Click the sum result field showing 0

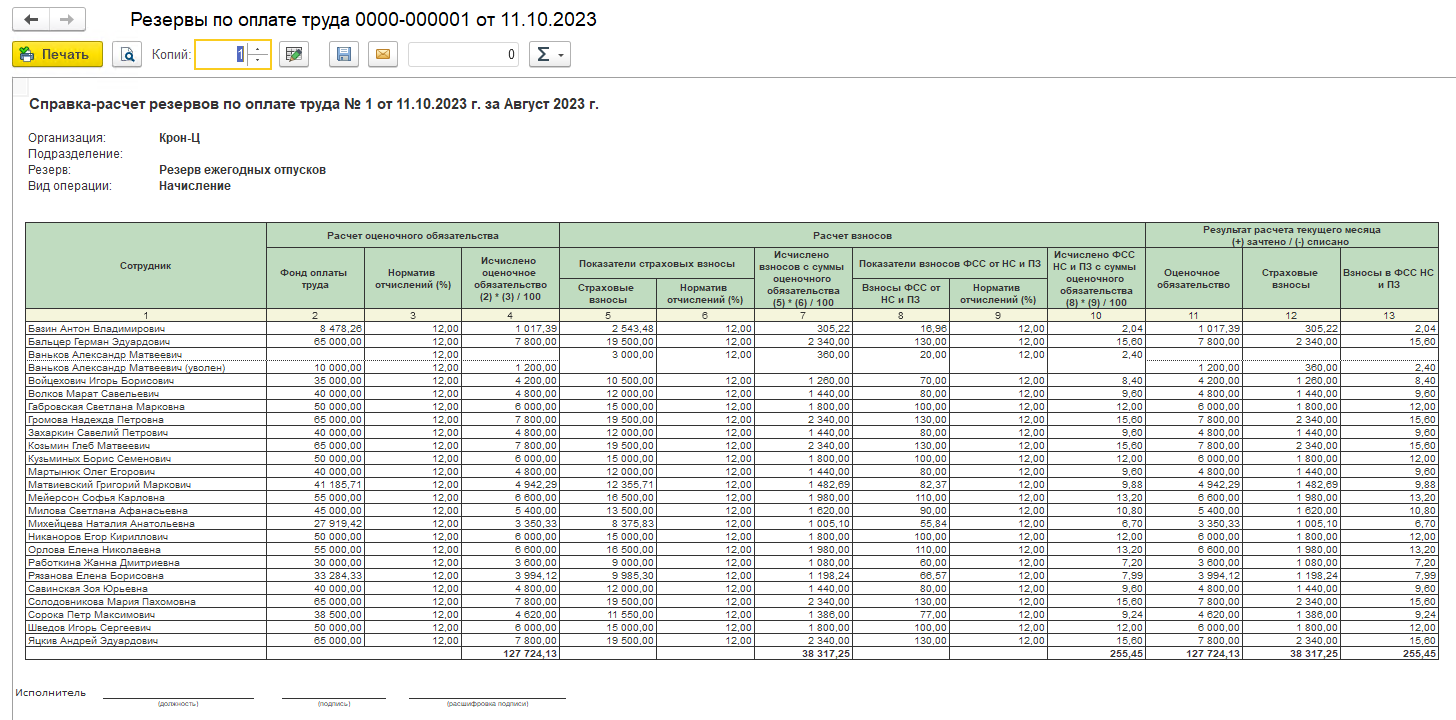tap(463, 55)
